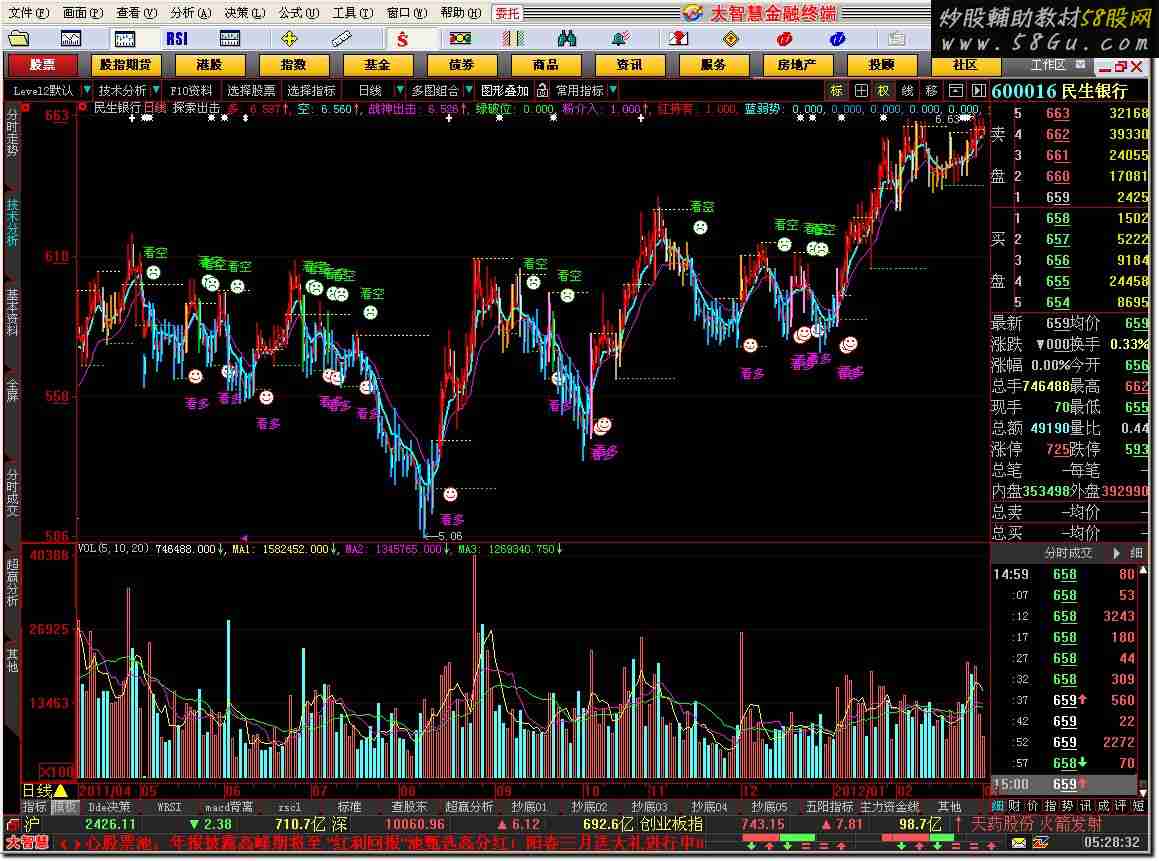Toggle the 图形叠加 overlay option
1159x861 pixels.
pyautogui.click(x=505, y=91)
